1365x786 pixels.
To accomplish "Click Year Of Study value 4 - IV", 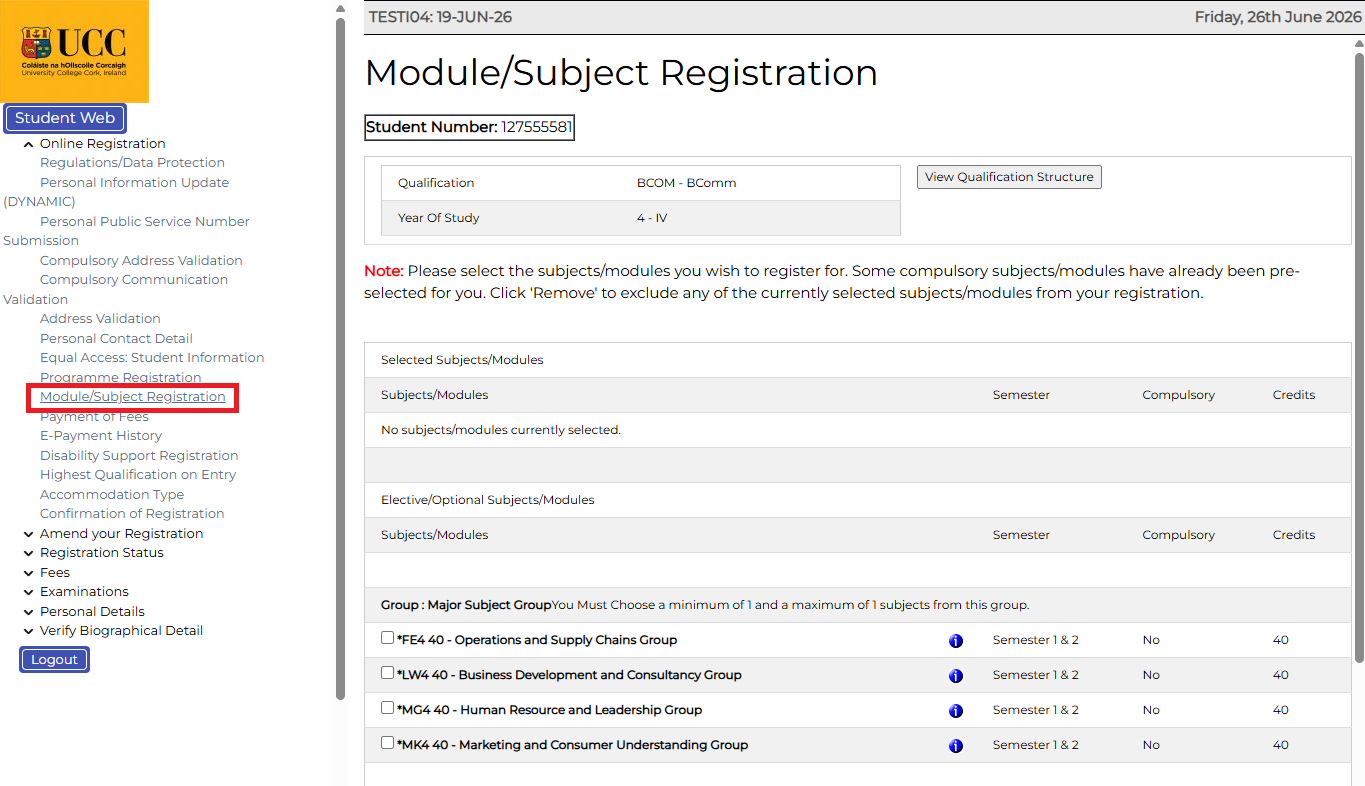I will click(652, 218).
